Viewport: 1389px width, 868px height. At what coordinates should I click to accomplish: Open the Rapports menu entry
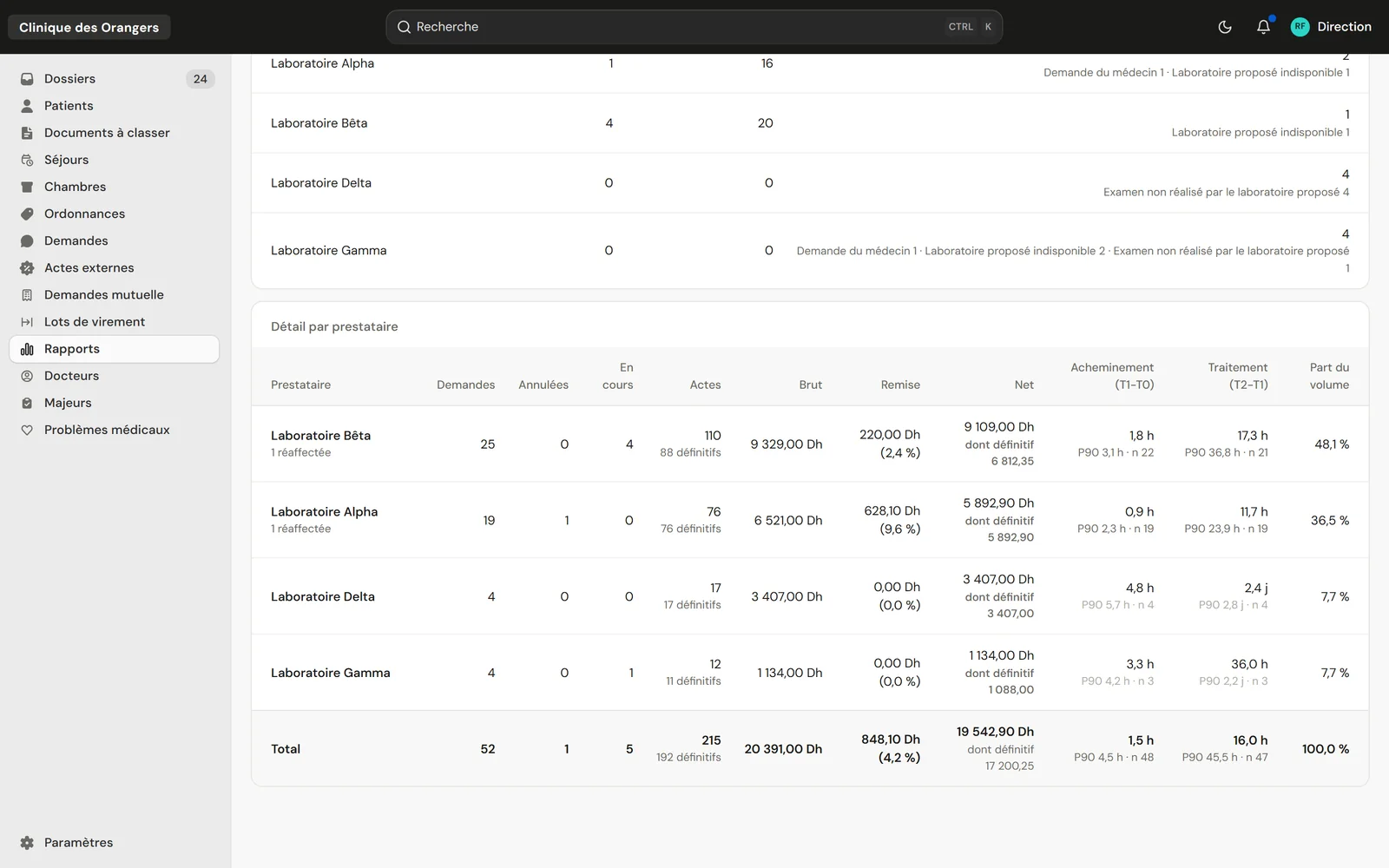click(114, 349)
